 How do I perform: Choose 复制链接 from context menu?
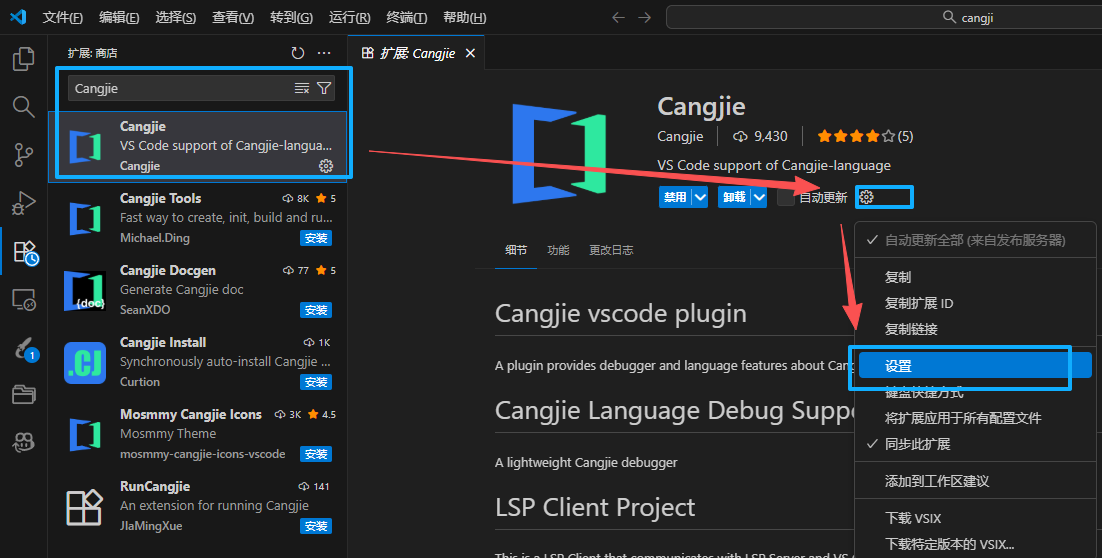pos(975,330)
